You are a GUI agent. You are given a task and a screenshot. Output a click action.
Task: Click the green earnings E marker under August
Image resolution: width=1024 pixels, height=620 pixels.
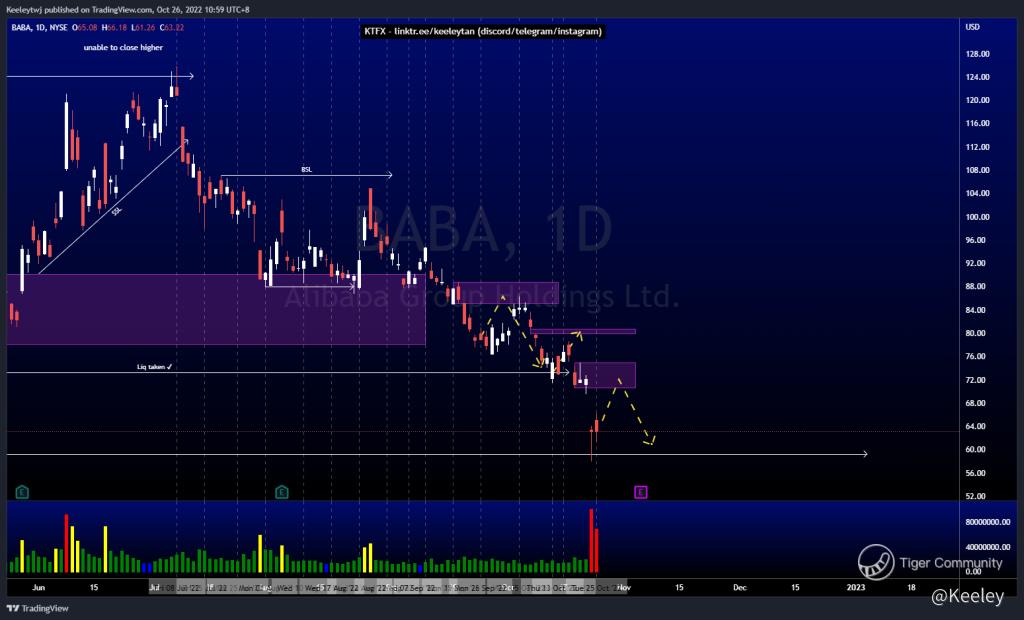(281, 492)
